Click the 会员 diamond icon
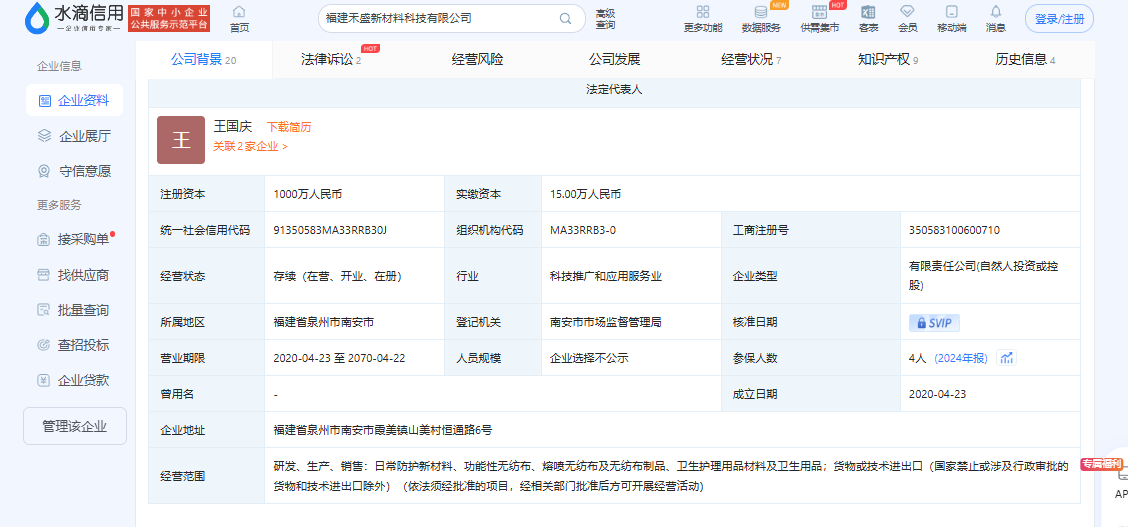 (x=907, y=12)
